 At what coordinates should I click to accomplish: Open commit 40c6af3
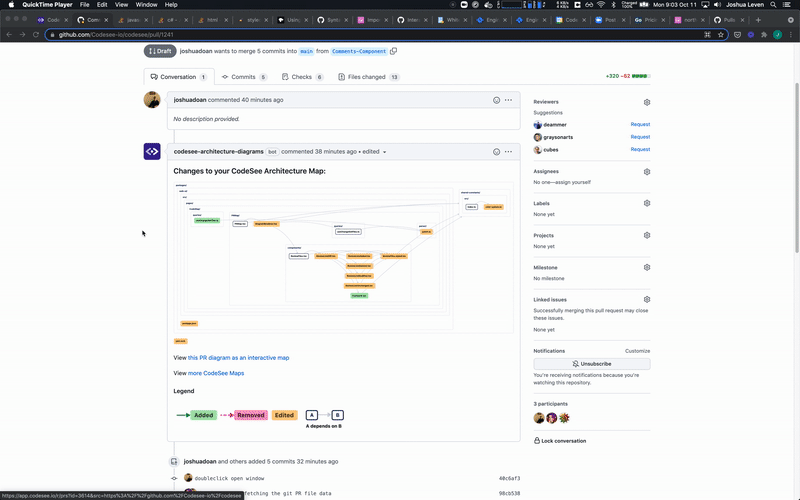click(x=509, y=479)
